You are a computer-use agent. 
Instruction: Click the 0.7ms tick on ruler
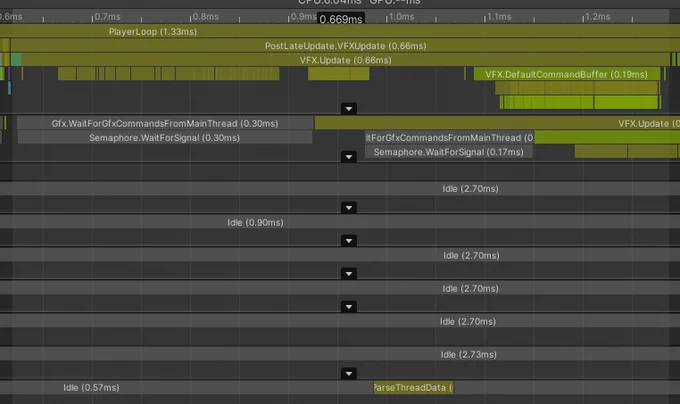pyautogui.click(x=107, y=16)
